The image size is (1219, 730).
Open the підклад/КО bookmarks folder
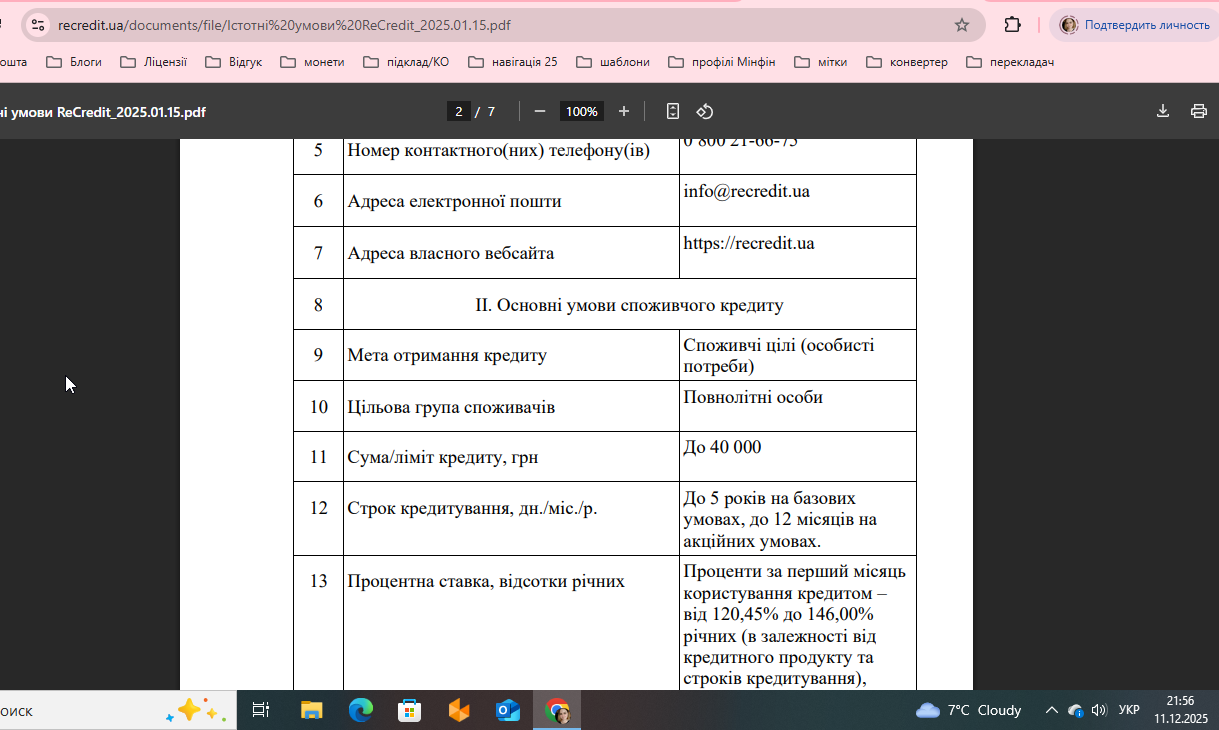pyautogui.click(x=406, y=62)
